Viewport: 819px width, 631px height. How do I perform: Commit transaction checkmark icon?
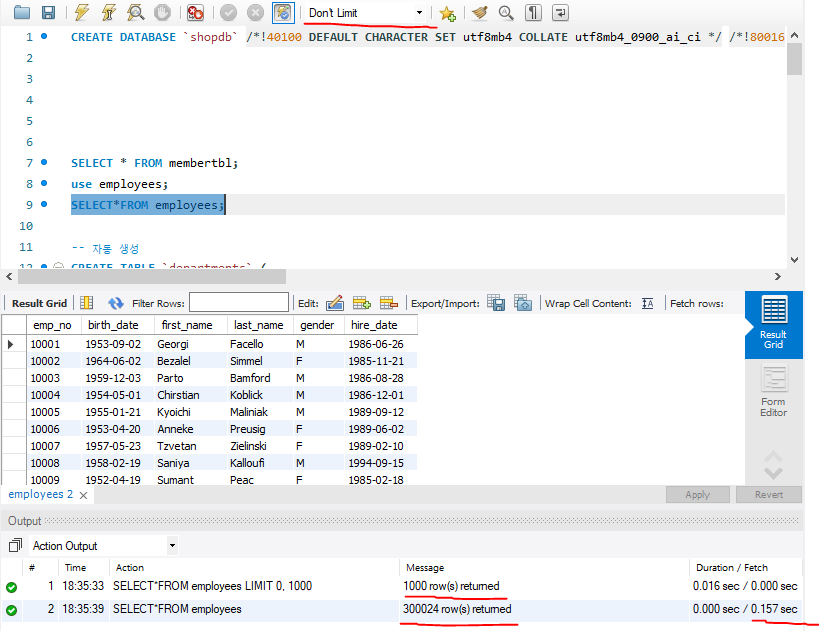(228, 13)
